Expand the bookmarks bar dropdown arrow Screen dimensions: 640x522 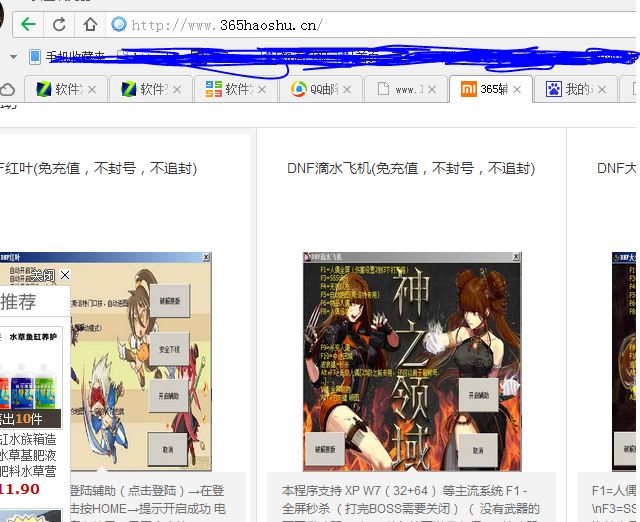tap(13, 56)
